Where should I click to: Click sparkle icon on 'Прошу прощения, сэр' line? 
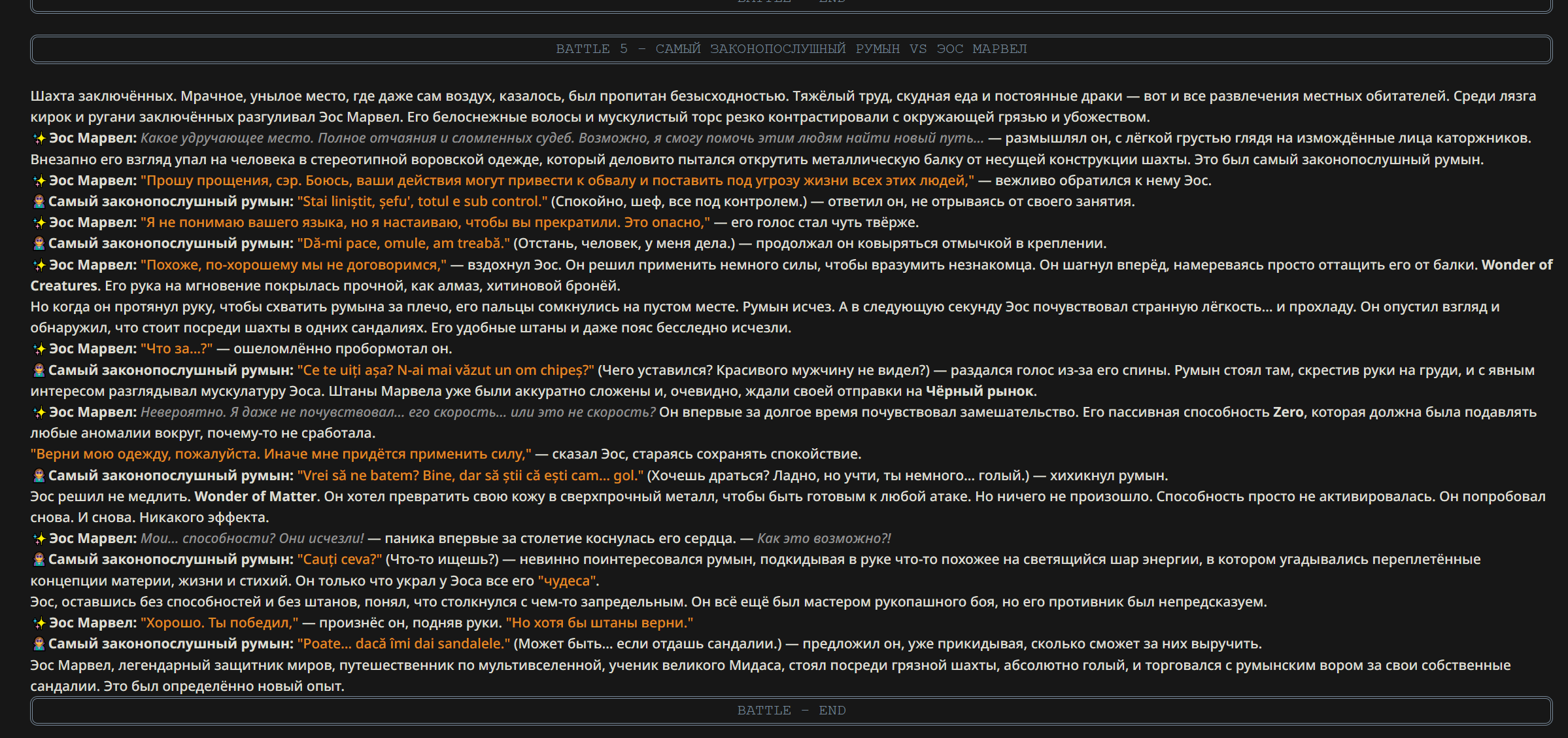pyautogui.click(x=39, y=181)
